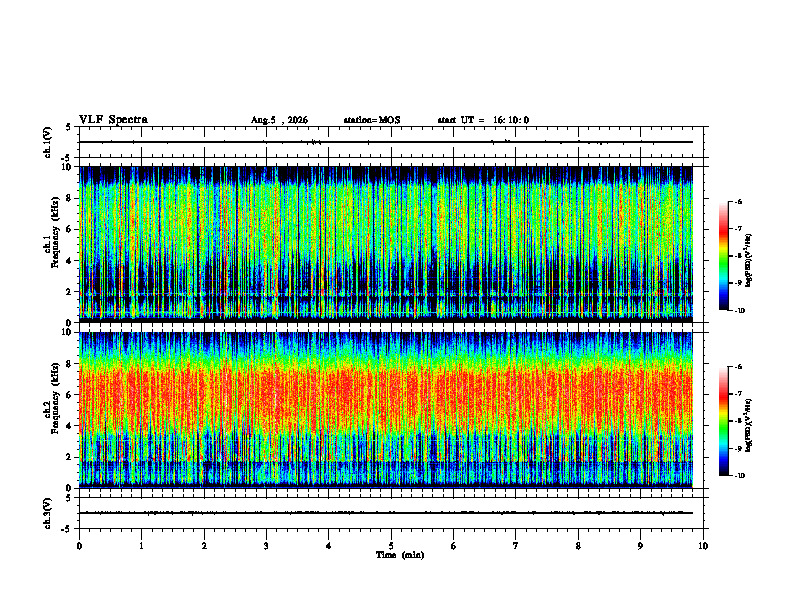
Task: Click time axis tick label "6"
Action: coord(454,546)
